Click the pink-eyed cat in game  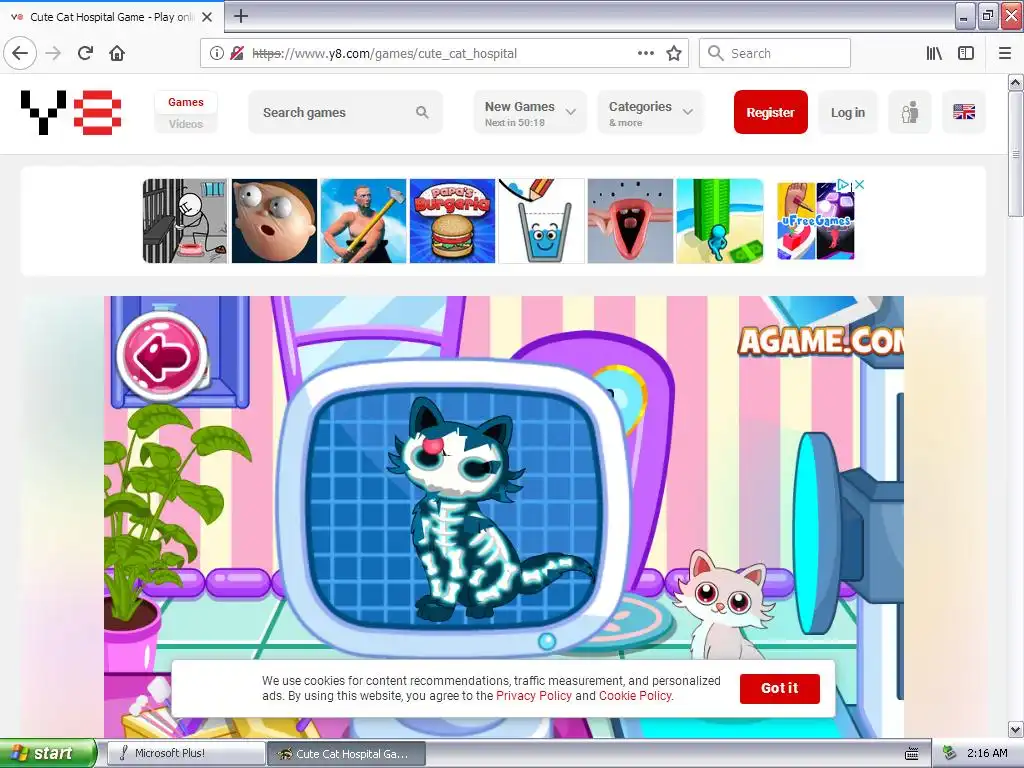[x=722, y=604]
